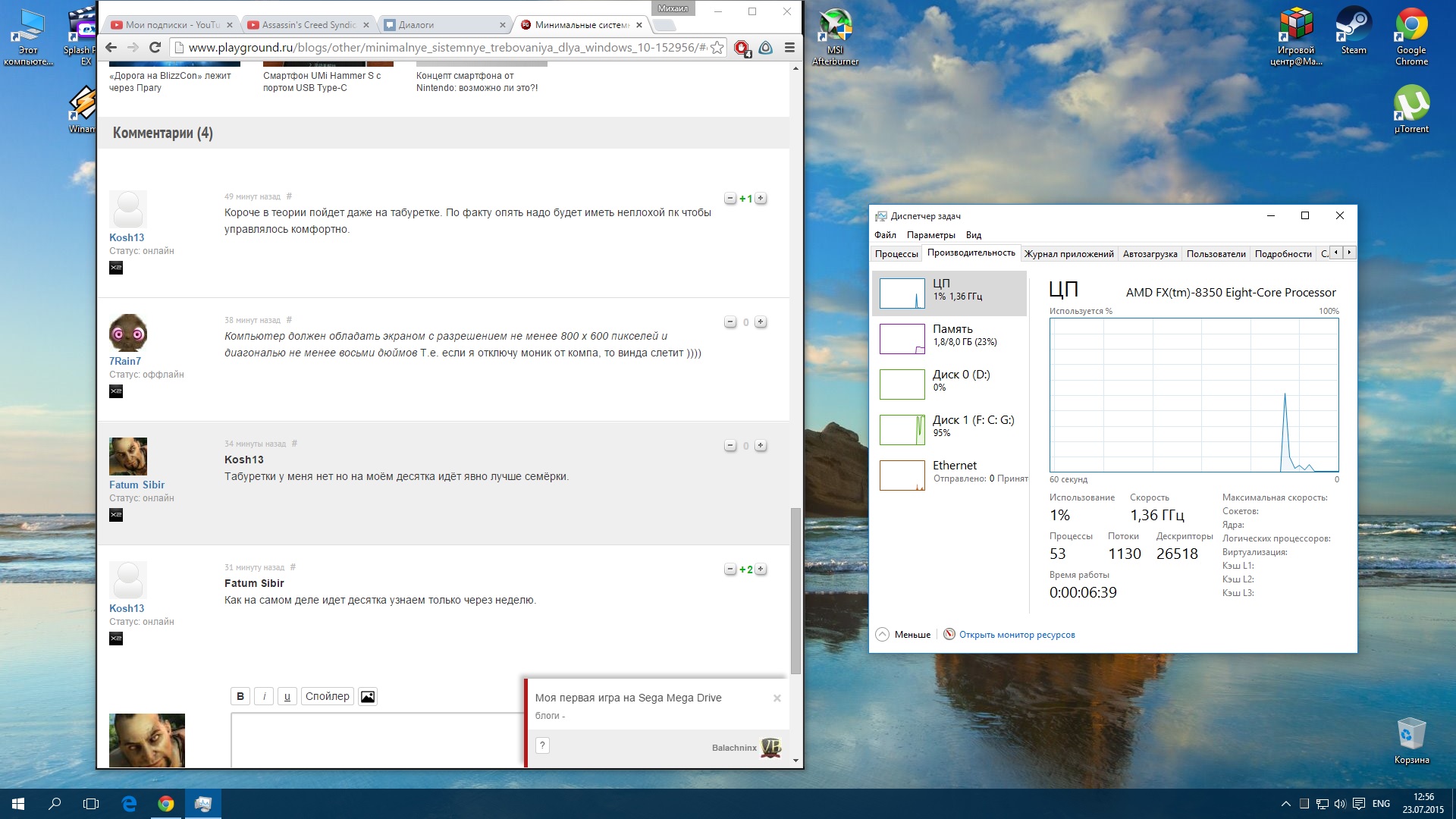Insert a spoiler with the 'Спойлер' button
Image resolution: width=1456 pixels, height=819 pixels.
coord(327,696)
